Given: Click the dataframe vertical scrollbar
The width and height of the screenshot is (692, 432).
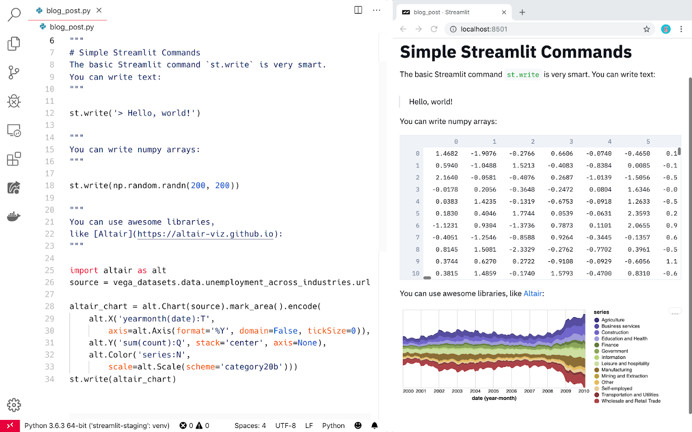Looking at the screenshot, I should pyautogui.click(x=679, y=151).
